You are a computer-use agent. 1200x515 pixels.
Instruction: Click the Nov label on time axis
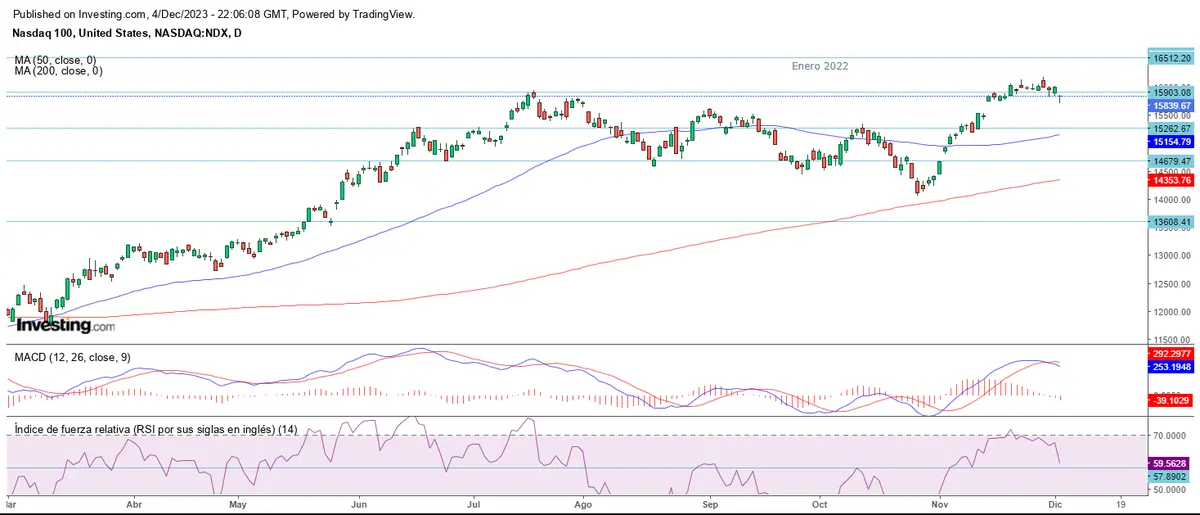tap(938, 506)
